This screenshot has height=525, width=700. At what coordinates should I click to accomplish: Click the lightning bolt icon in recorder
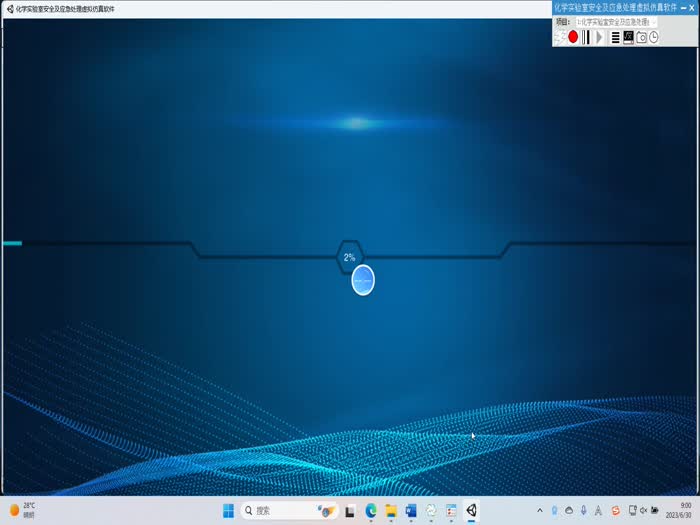(x=560, y=37)
